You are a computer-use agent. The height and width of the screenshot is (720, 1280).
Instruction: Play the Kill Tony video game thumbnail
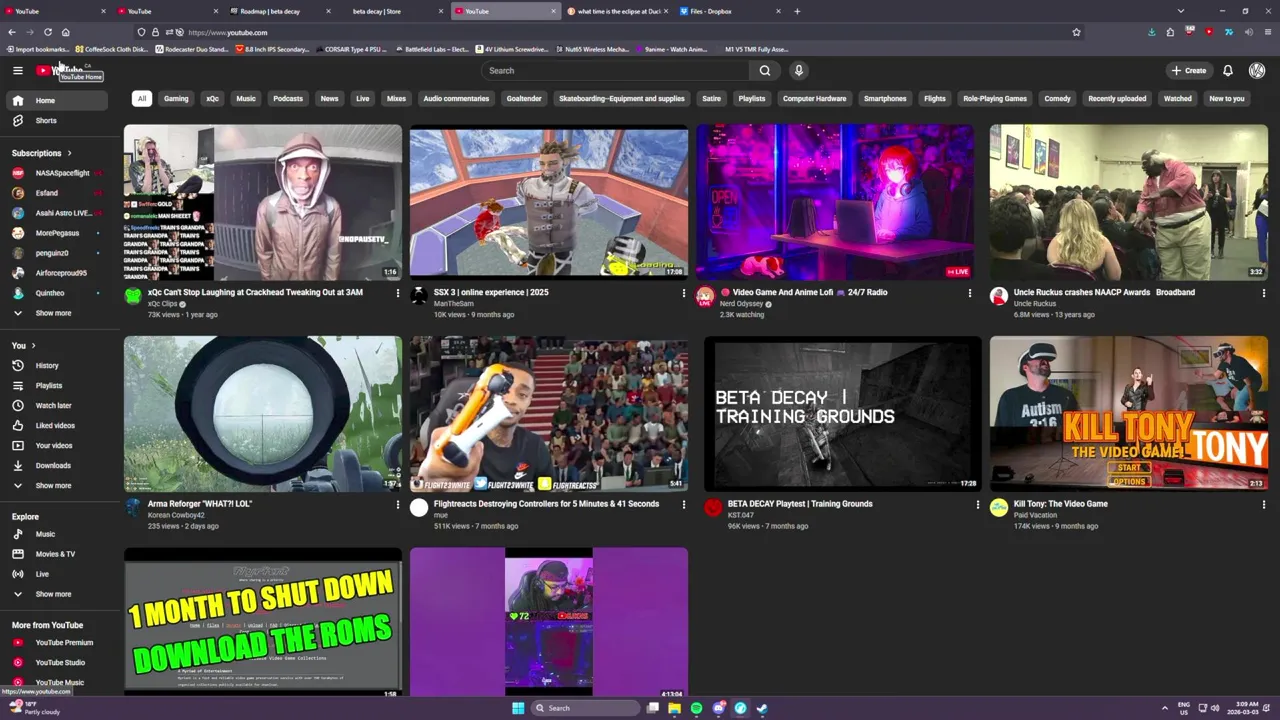(1129, 413)
